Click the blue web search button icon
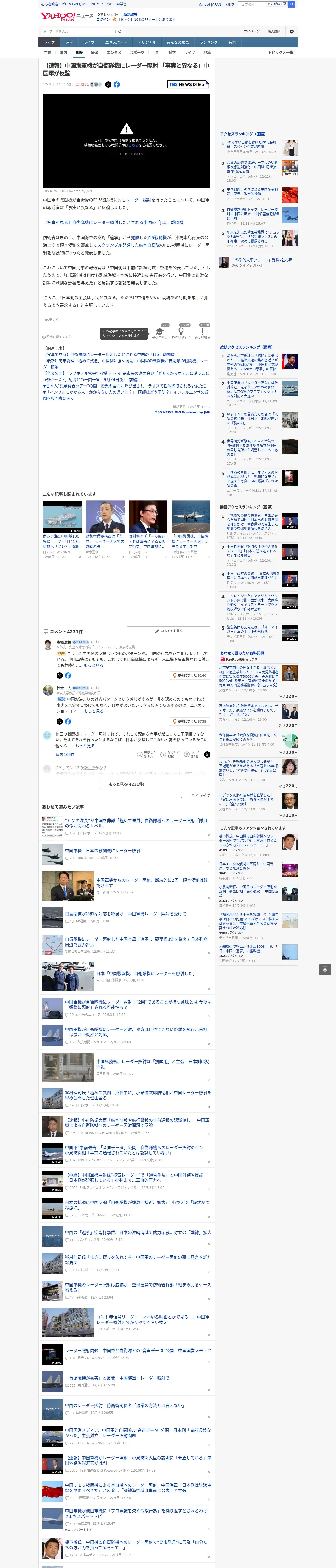Image resolution: width=336 pixels, height=1568 pixels. 292,4
